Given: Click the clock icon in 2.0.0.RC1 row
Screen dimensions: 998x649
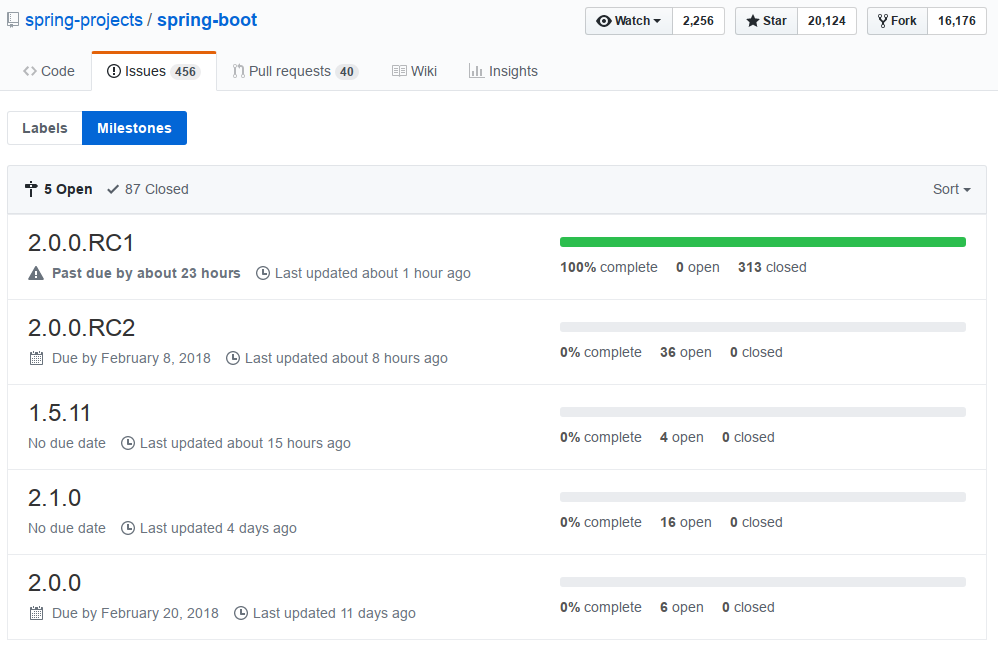Looking at the screenshot, I should [x=263, y=274].
